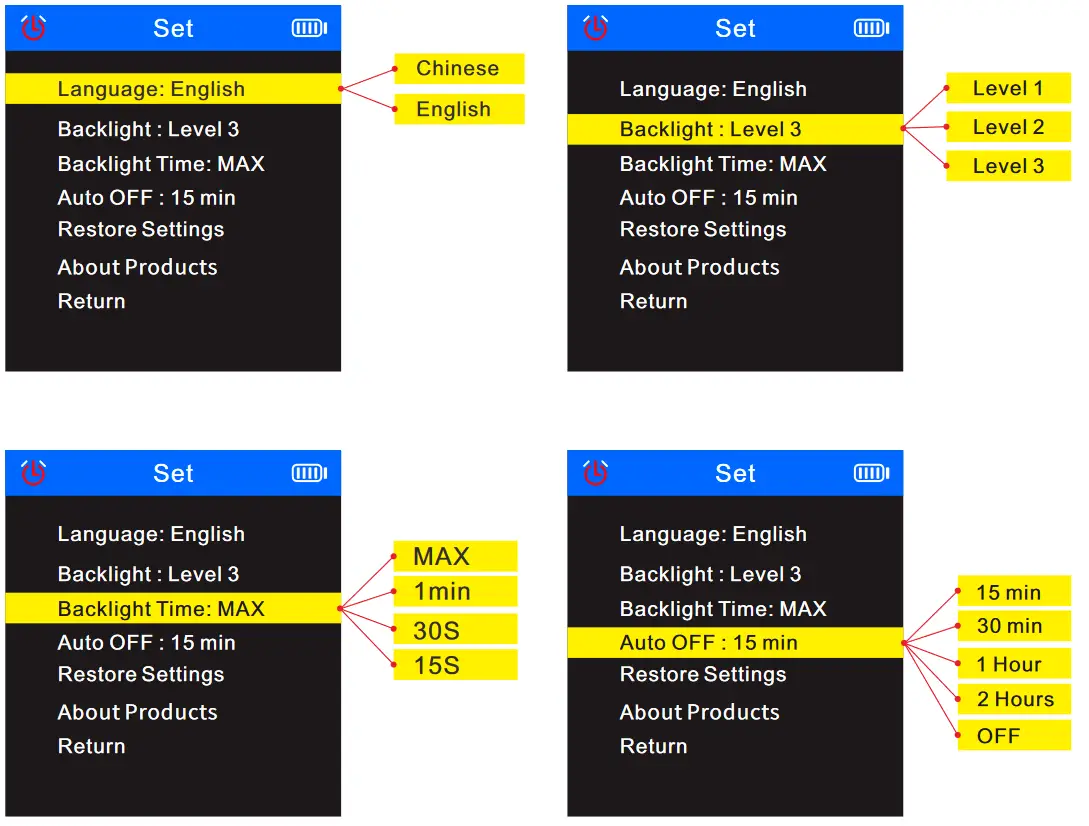Select highlighted Backlight : Level 3 row
Viewport: 1089px width, 826px height.
pyautogui.click(x=735, y=129)
